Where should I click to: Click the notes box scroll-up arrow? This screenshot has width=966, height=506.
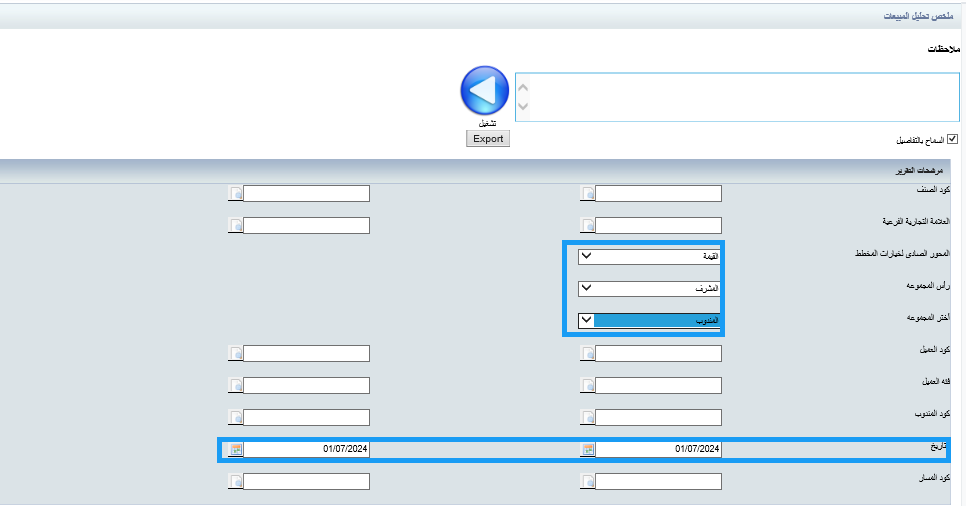click(523, 87)
